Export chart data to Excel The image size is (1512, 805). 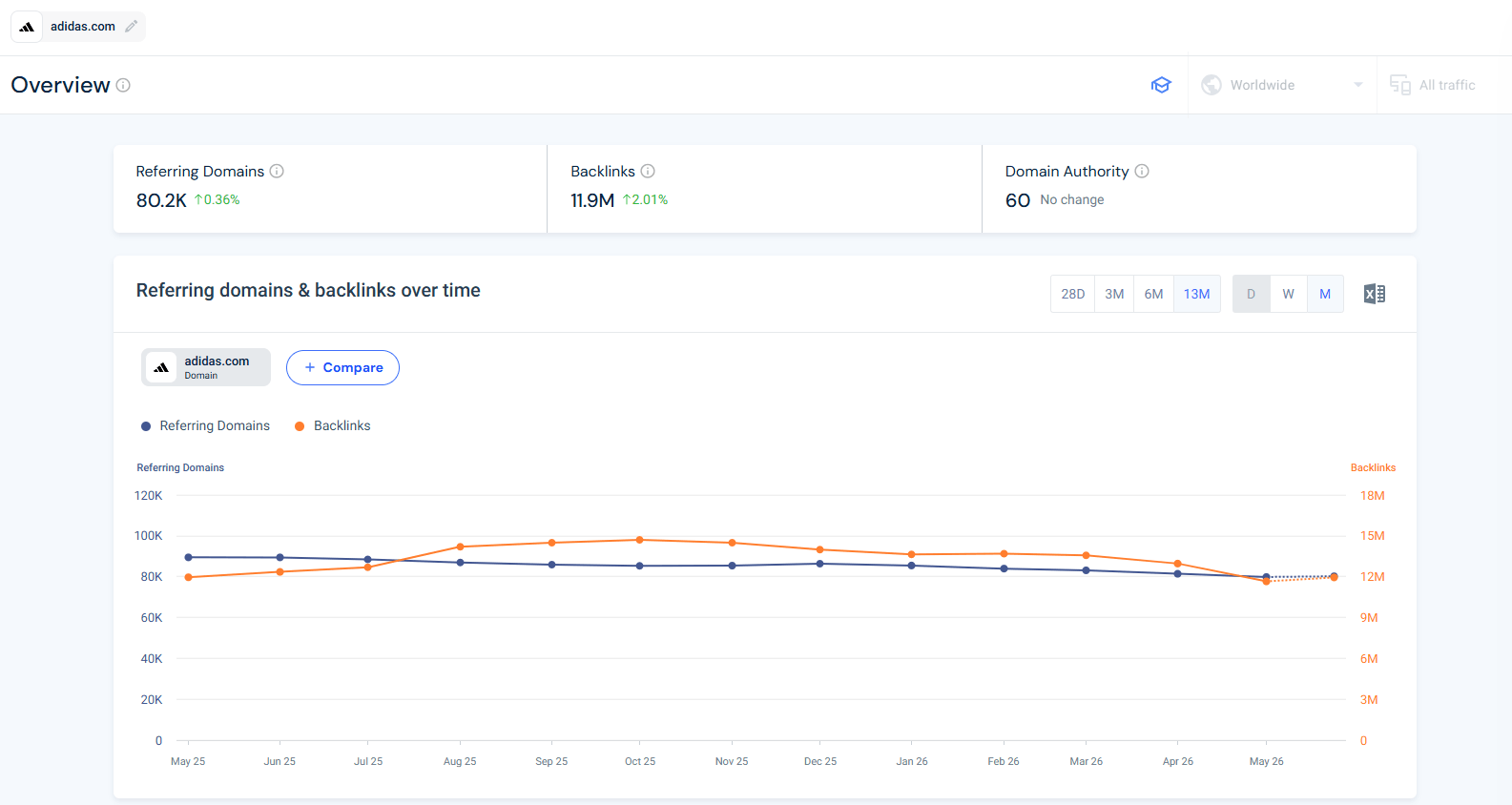1375,294
